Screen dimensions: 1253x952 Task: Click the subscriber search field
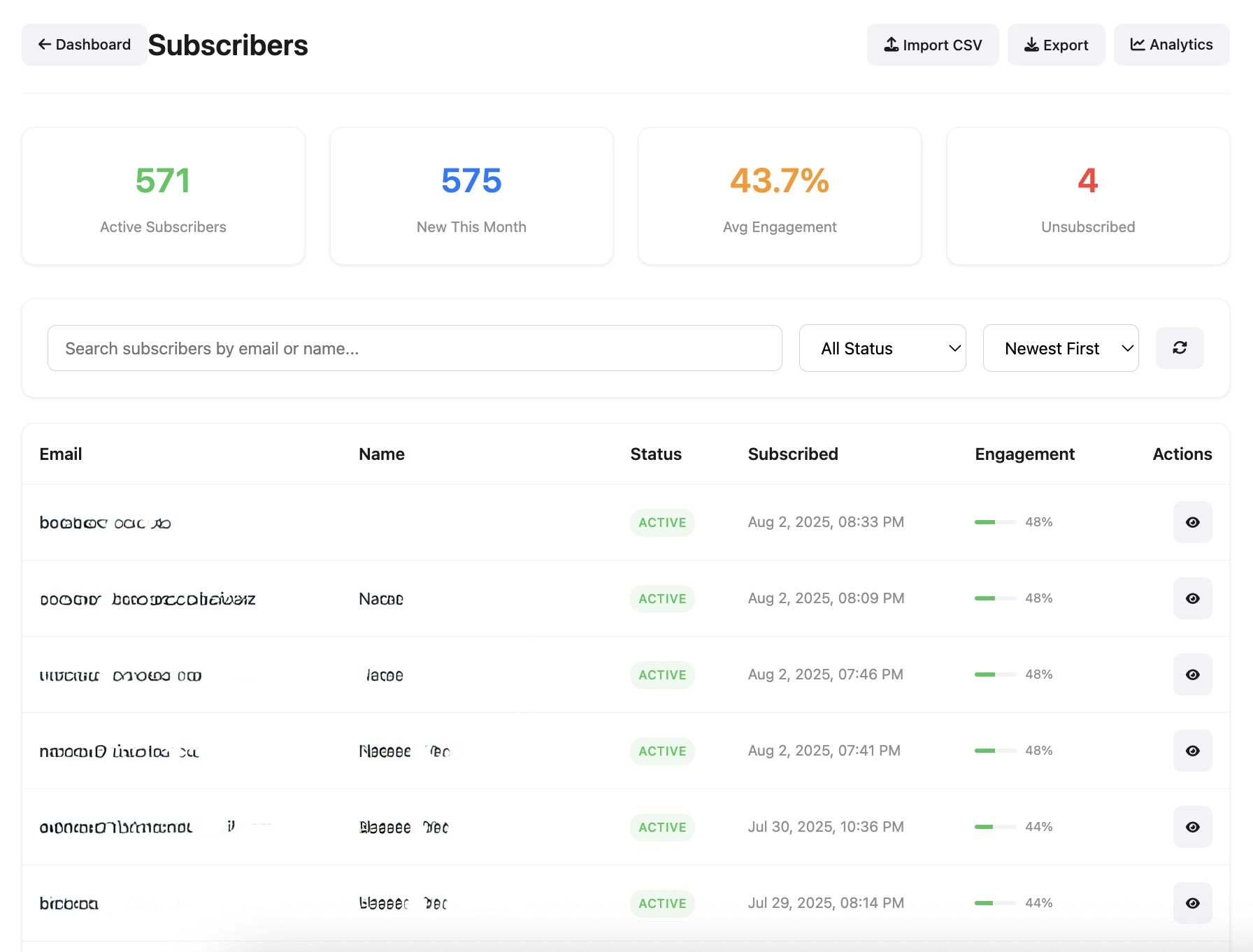click(x=415, y=347)
